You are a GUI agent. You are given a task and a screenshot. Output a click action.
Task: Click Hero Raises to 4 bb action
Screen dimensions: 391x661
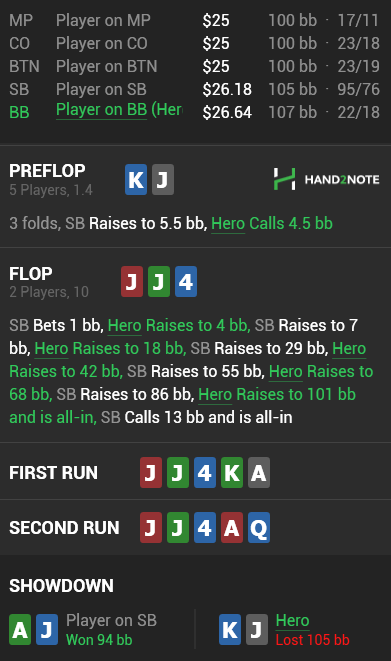[179, 325]
